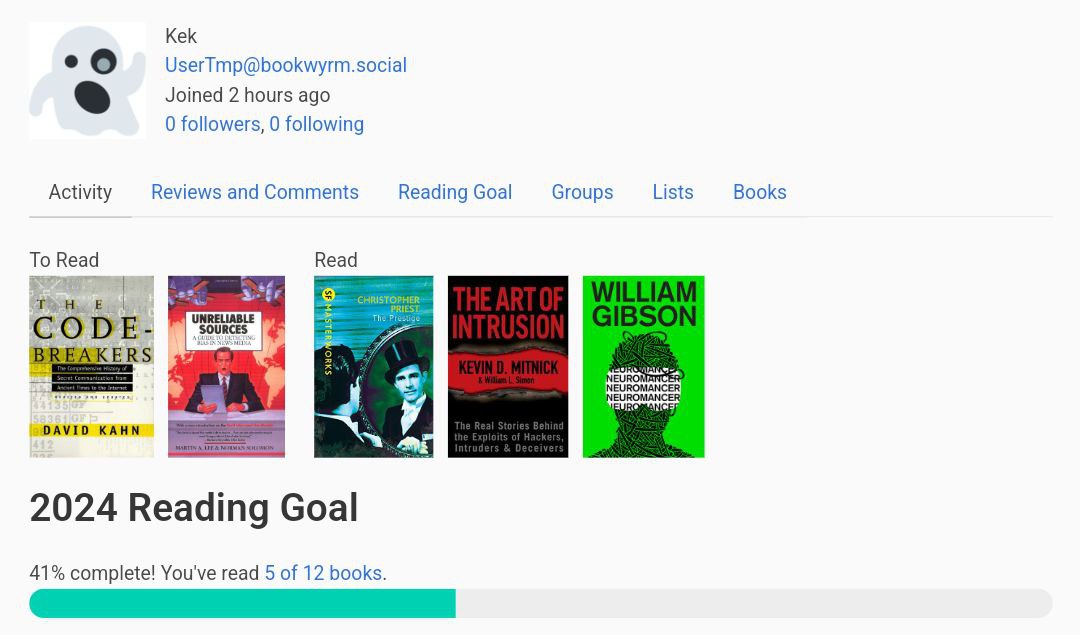
Task: Switch to Reviews and Comments tab
Action: (x=255, y=192)
